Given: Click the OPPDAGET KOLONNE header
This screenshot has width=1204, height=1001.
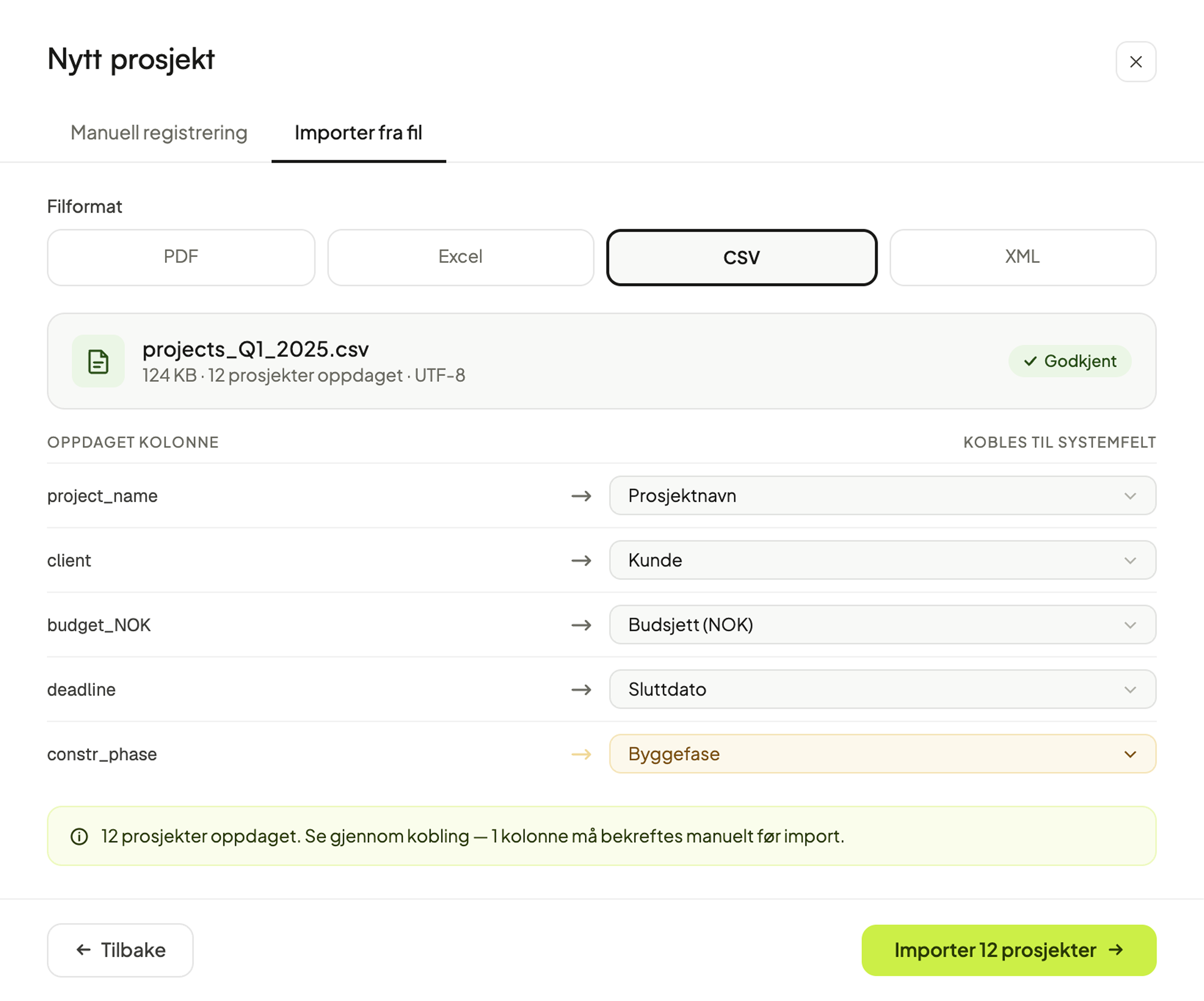Looking at the screenshot, I should coord(133,442).
